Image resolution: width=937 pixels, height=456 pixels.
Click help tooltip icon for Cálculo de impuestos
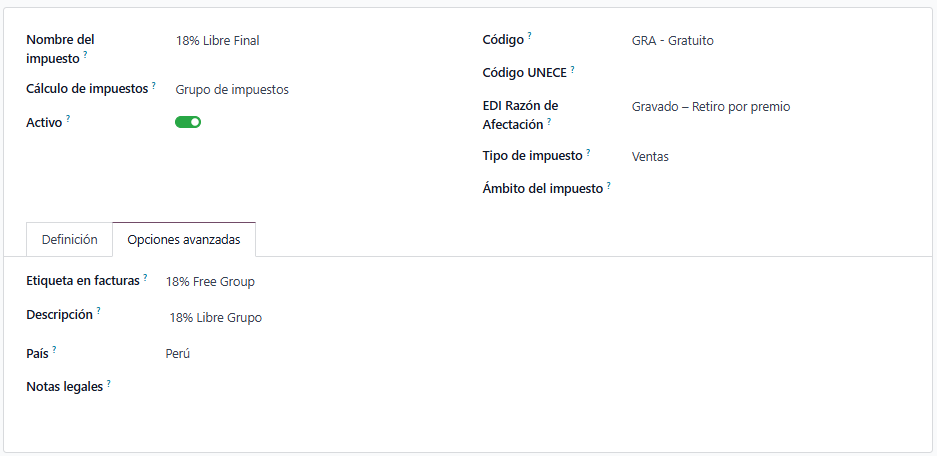point(154,86)
